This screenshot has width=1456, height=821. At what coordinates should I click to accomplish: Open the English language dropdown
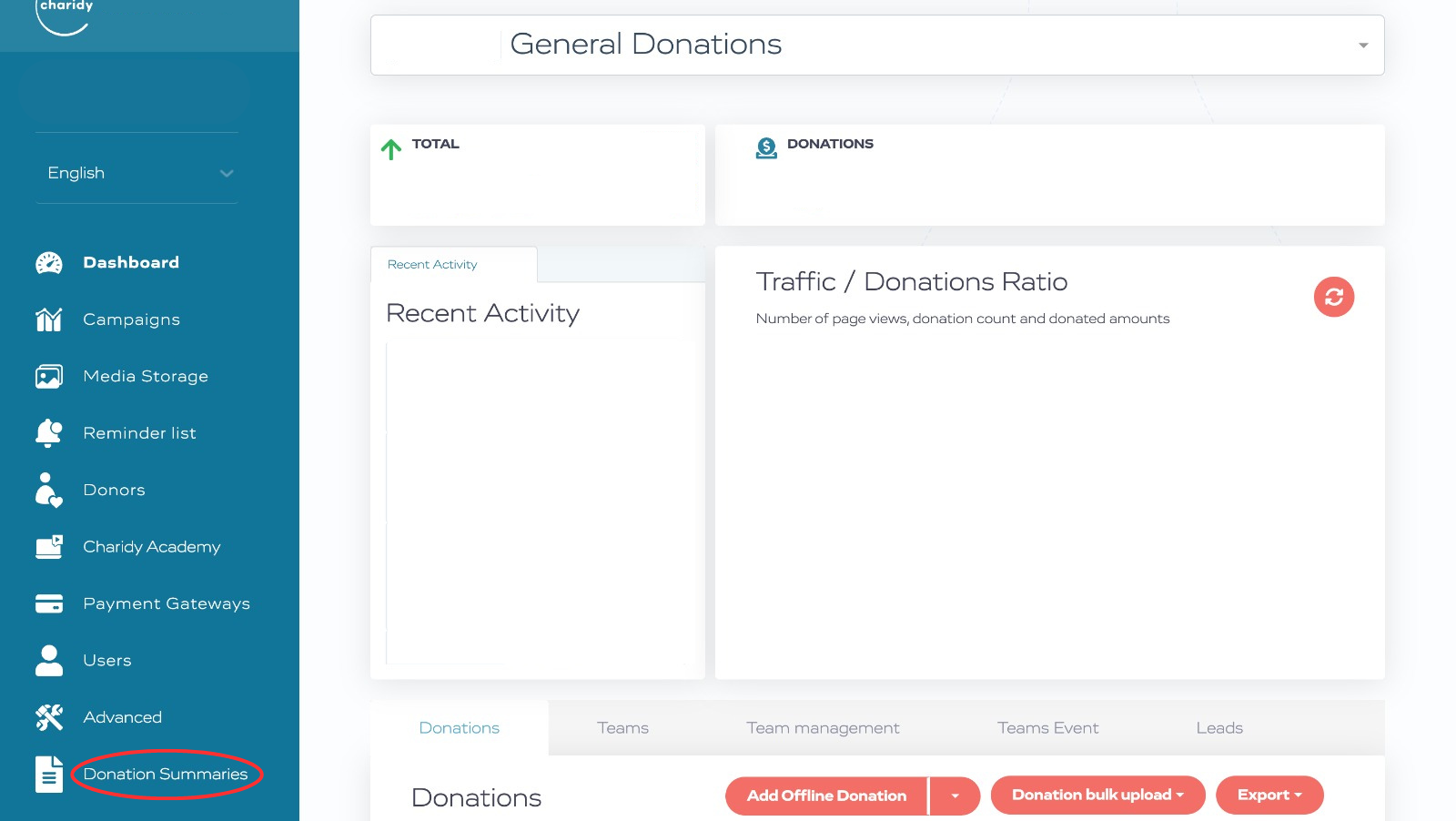[x=136, y=173]
